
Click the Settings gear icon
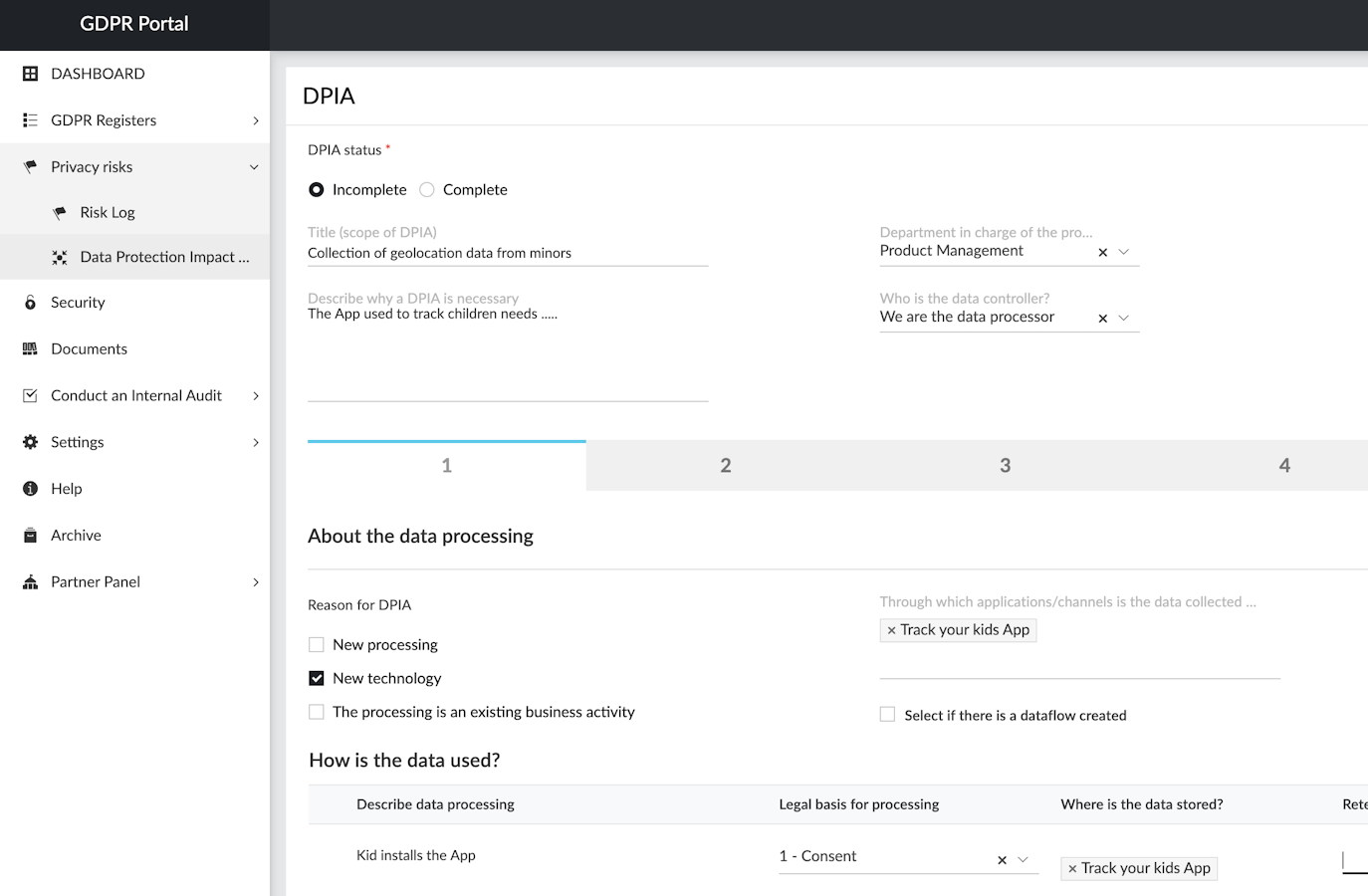pyautogui.click(x=30, y=442)
